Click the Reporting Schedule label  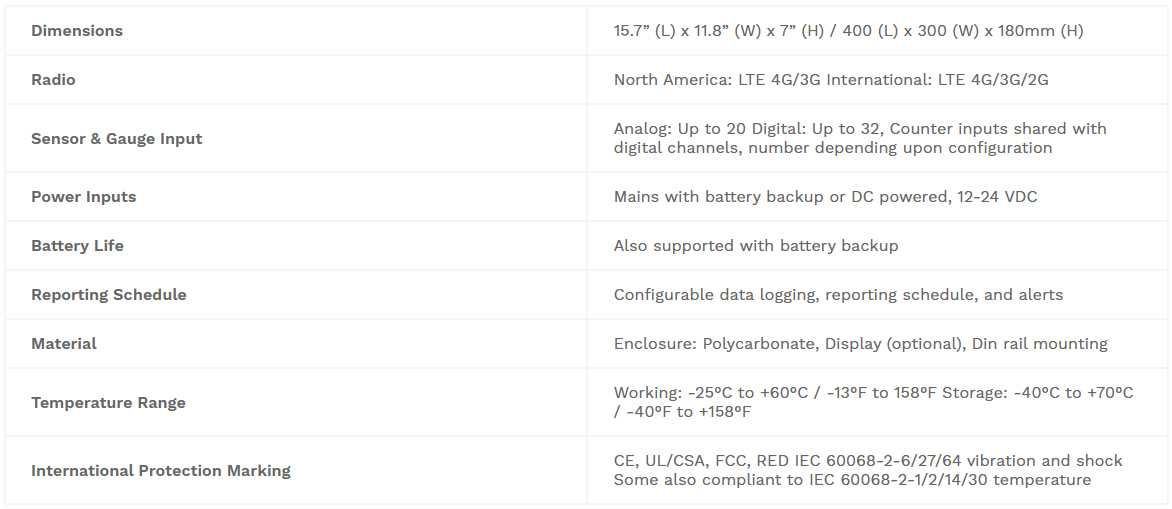[x=108, y=295]
